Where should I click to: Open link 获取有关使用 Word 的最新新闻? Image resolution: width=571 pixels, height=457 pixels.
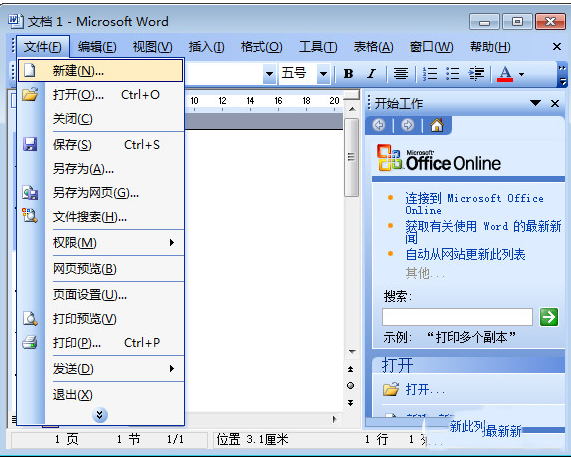(483, 232)
